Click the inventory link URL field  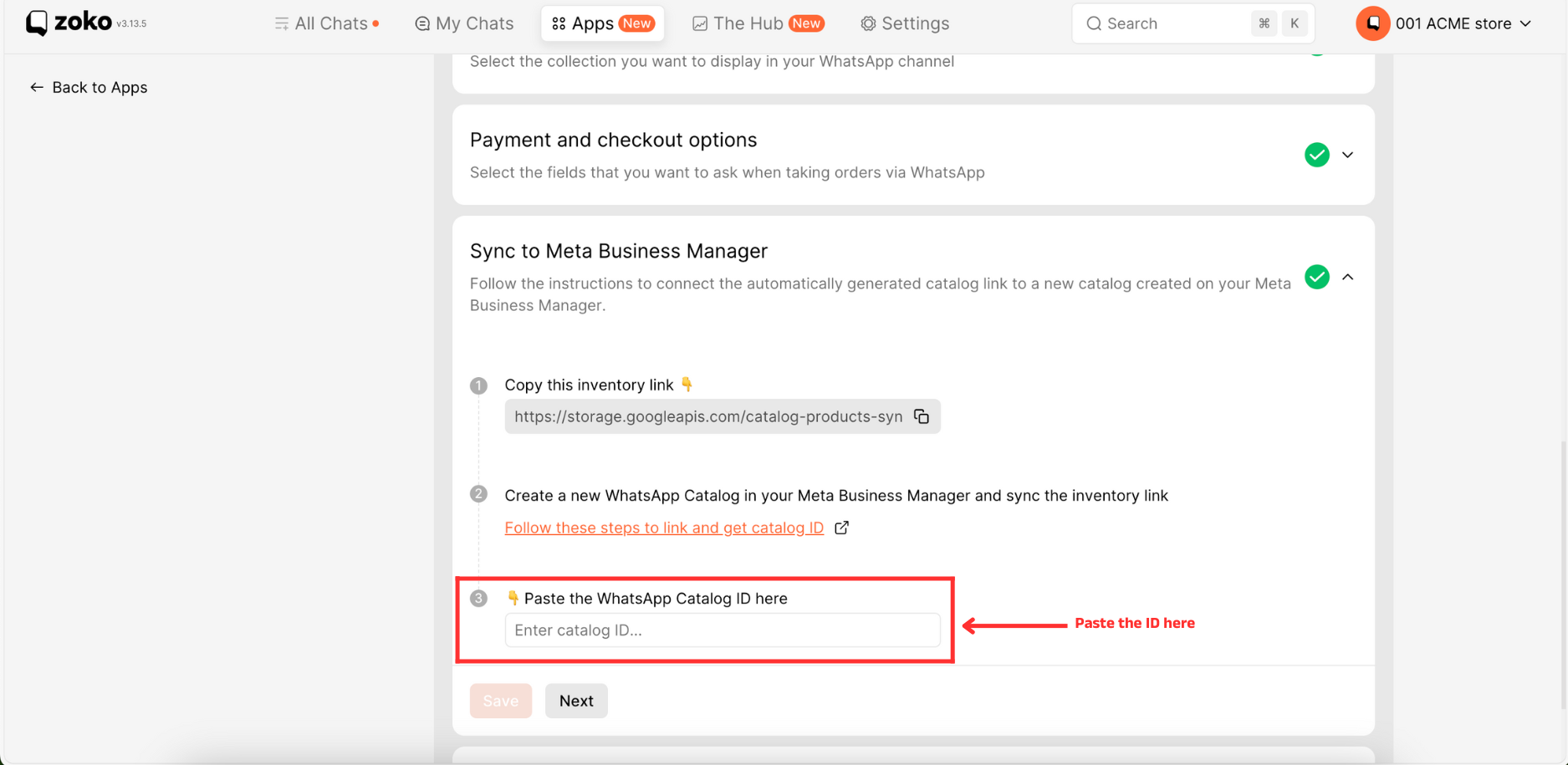(x=723, y=416)
